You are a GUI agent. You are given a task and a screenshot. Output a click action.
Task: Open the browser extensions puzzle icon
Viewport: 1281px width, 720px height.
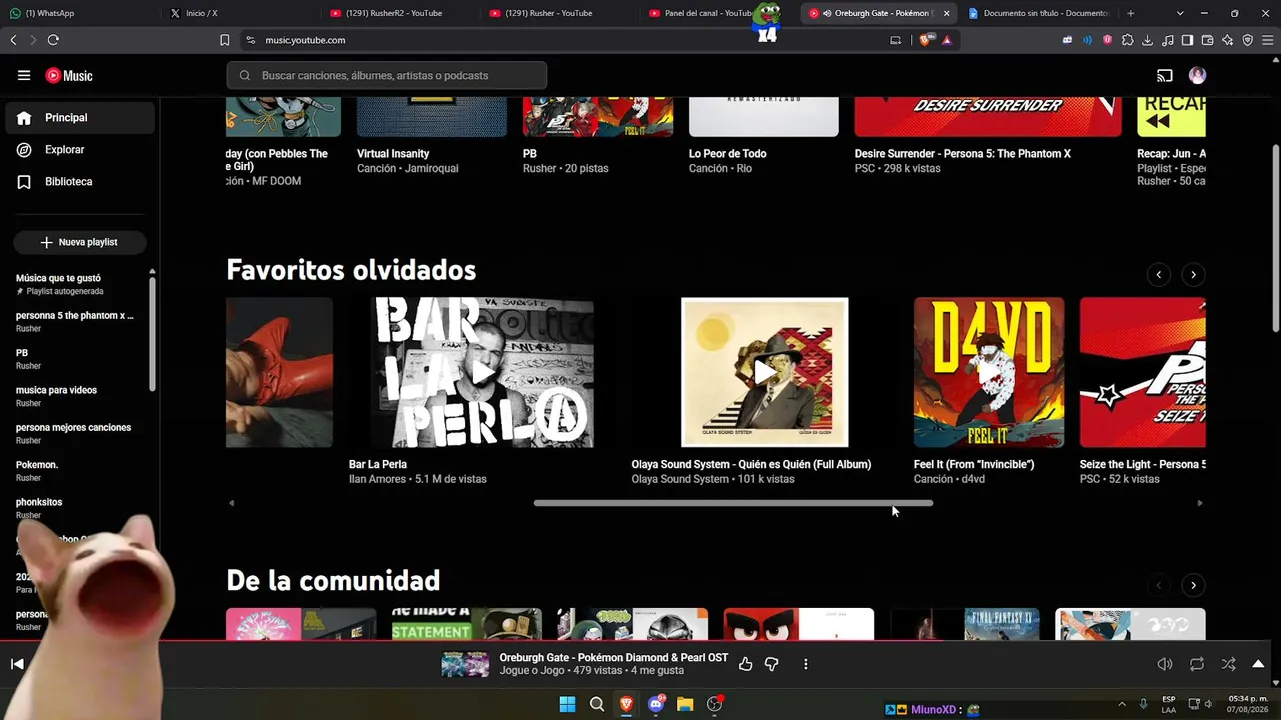point(1127,40)
